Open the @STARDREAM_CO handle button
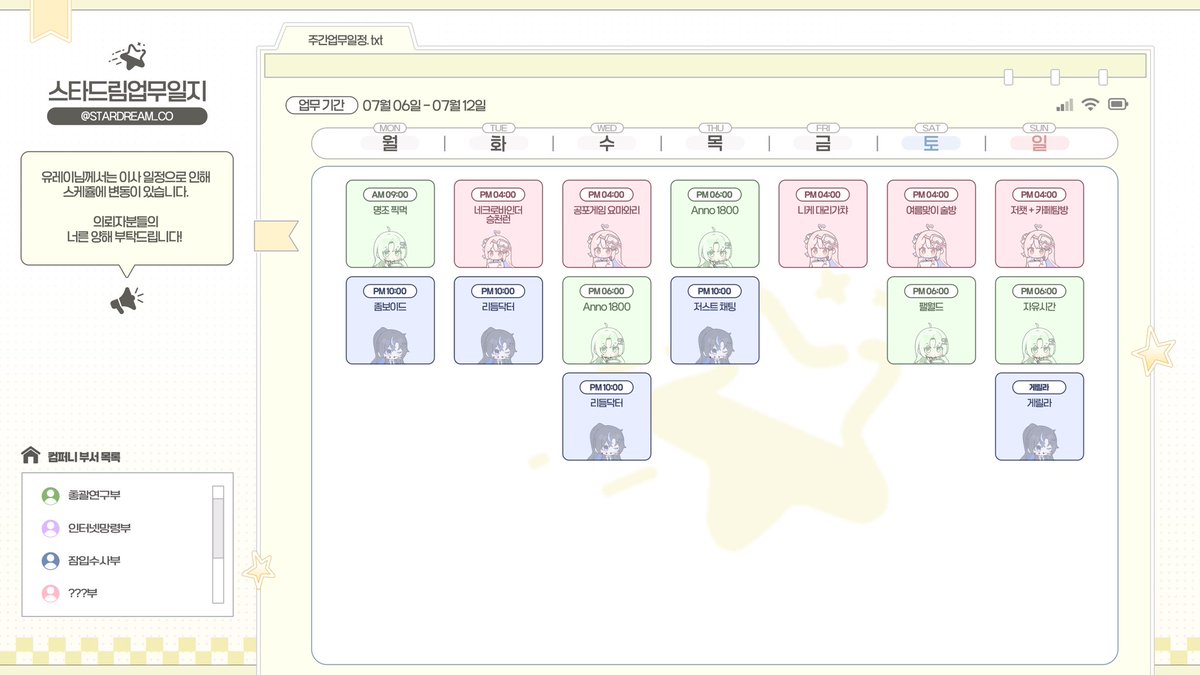 pos(127,116)
